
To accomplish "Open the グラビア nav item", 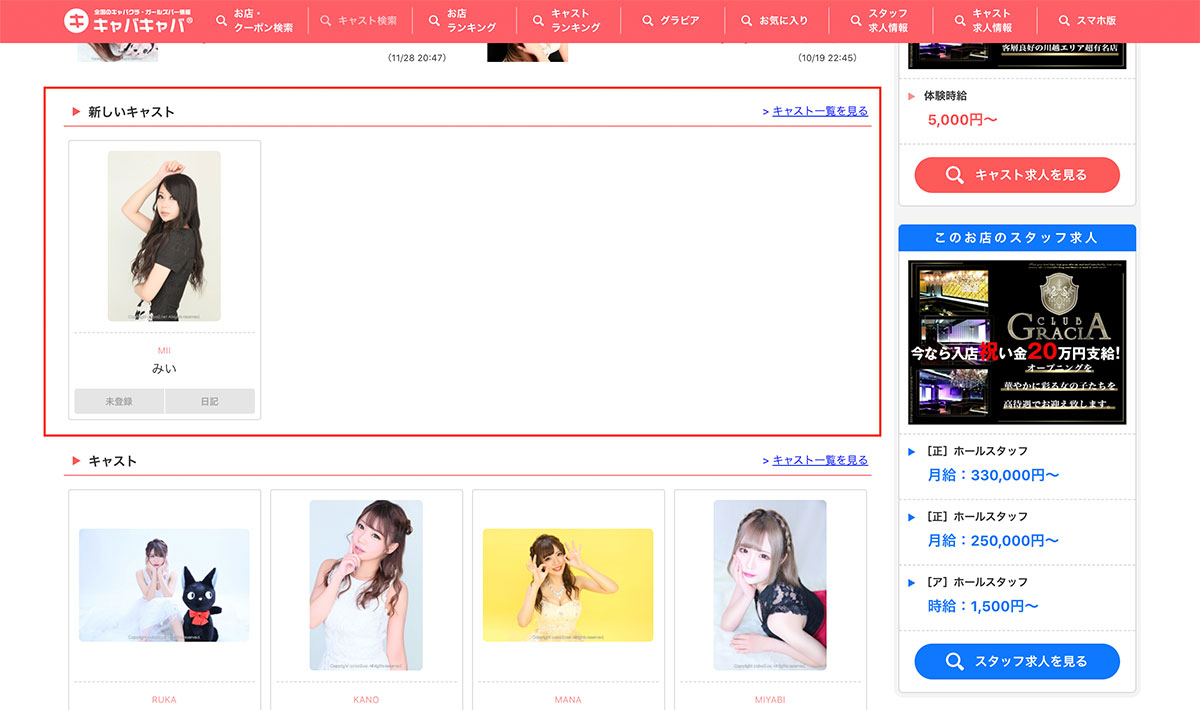I will 671,21.
